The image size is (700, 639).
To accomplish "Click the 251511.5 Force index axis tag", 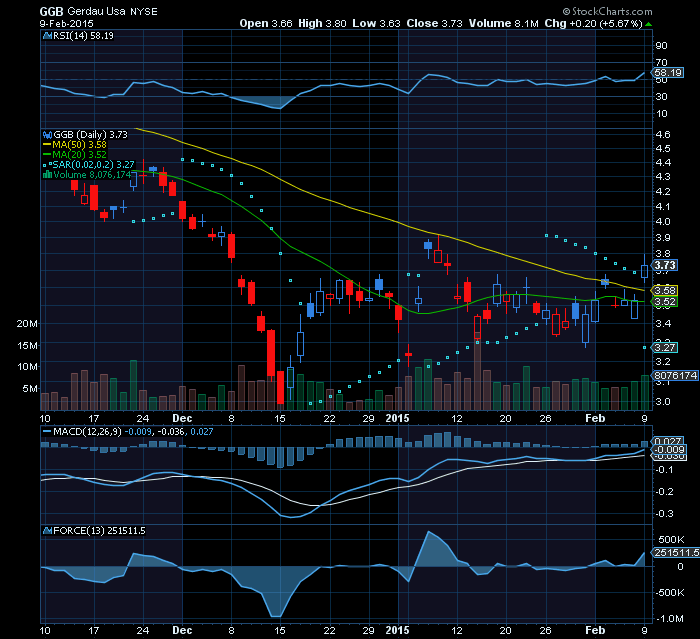I will [x=676, y=553].
